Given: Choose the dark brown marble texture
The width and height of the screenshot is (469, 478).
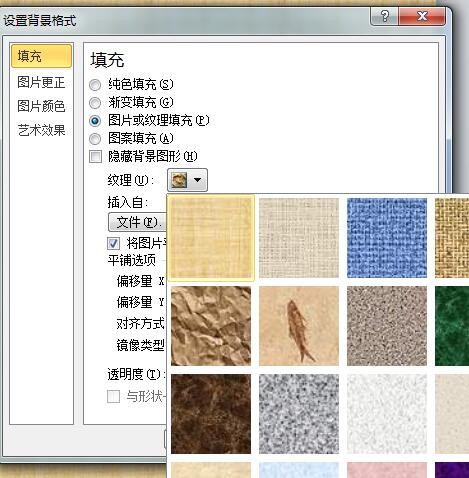Looking at the screenshot, I should click(x=211, y=414).
